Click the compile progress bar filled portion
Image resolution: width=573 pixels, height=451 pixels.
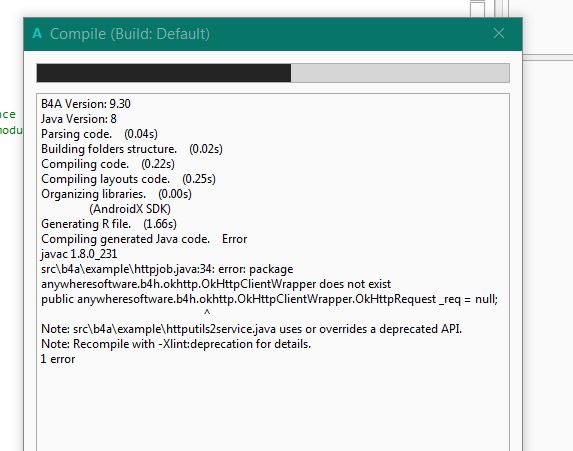[x=164, y=73]
